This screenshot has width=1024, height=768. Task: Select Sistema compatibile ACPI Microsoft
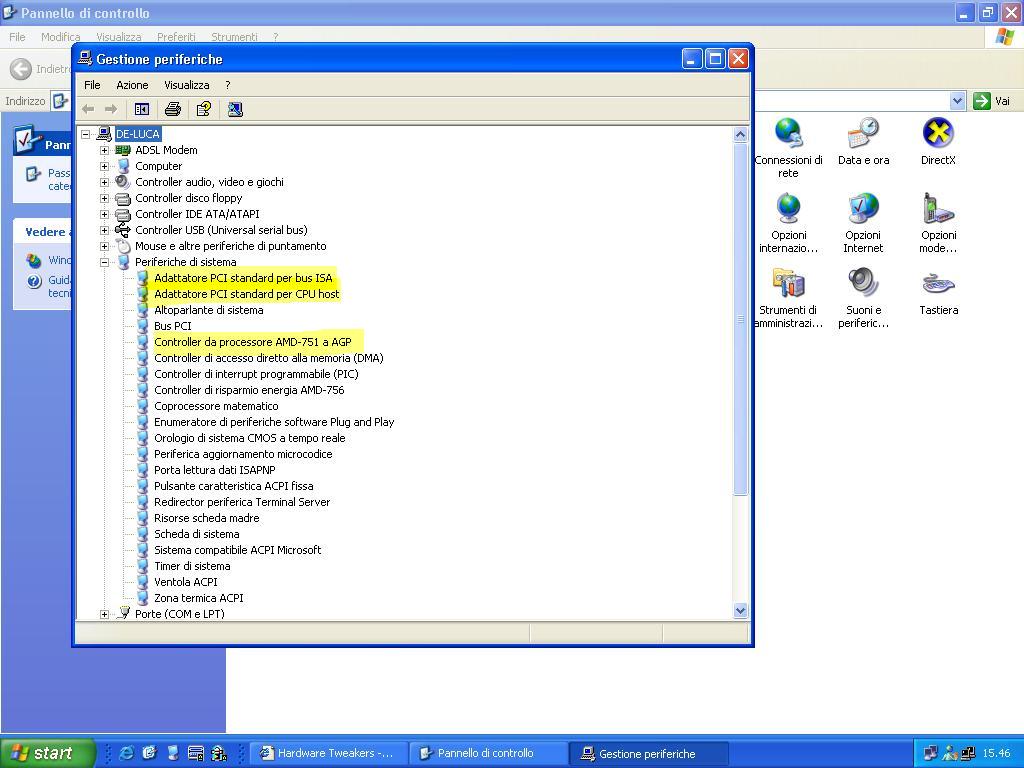point(238,550)
